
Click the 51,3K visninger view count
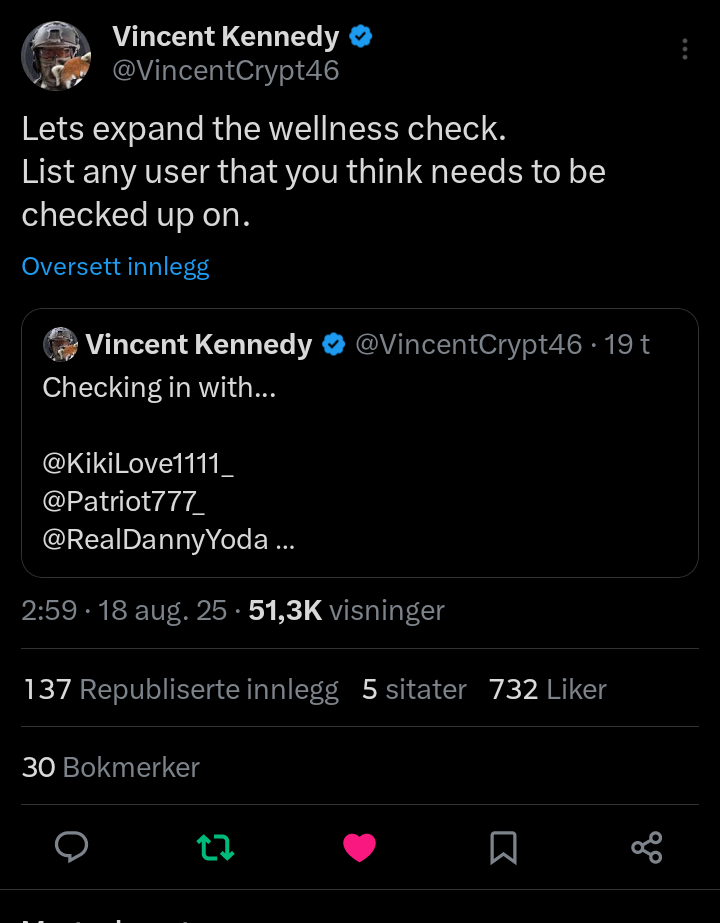tap(346, 610)
